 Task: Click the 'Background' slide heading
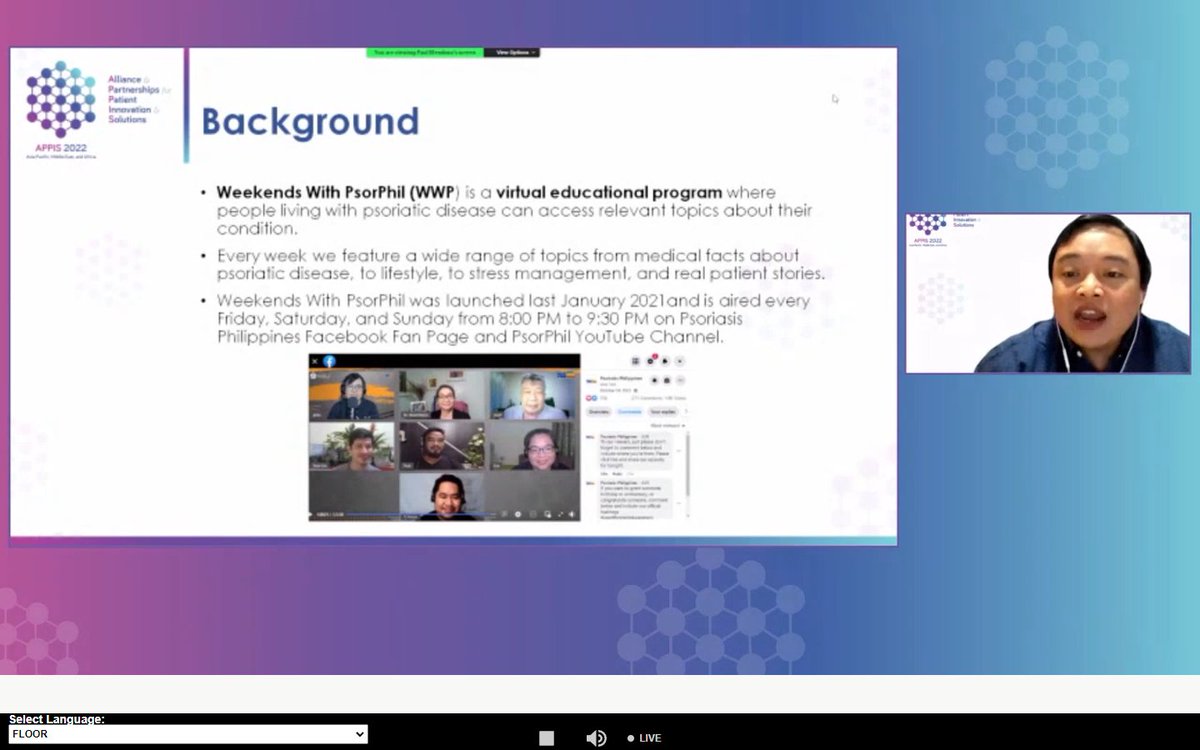310,122
